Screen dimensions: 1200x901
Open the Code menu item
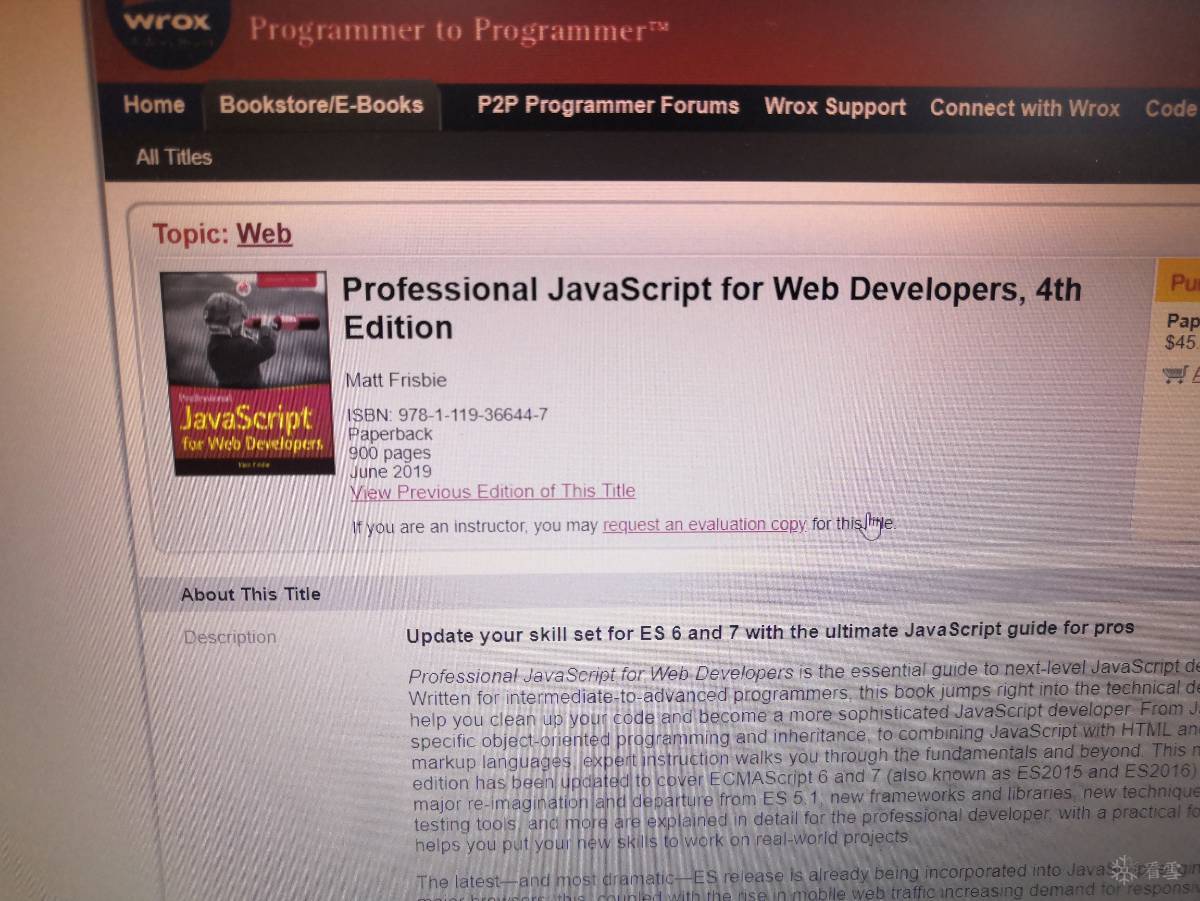(x=1172, y=108)
